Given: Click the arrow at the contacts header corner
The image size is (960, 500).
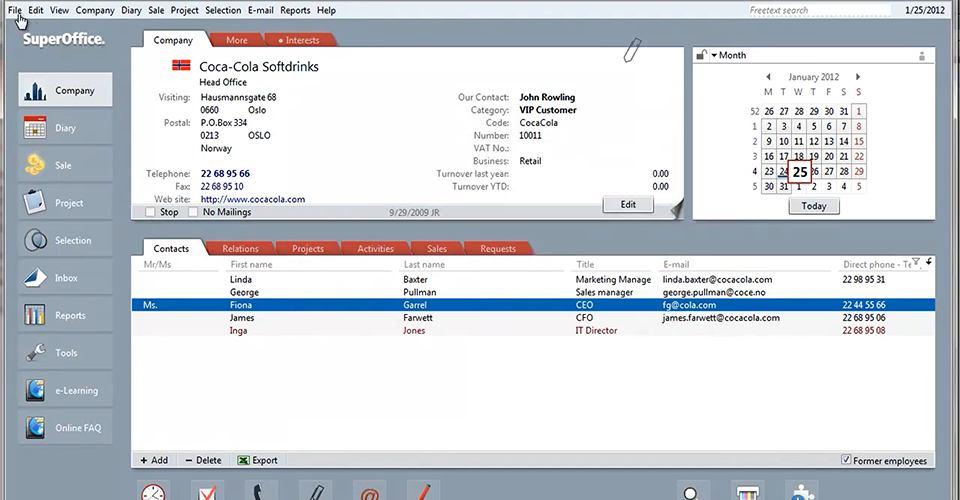Looking at the screenshot, I should pos(929,262).
